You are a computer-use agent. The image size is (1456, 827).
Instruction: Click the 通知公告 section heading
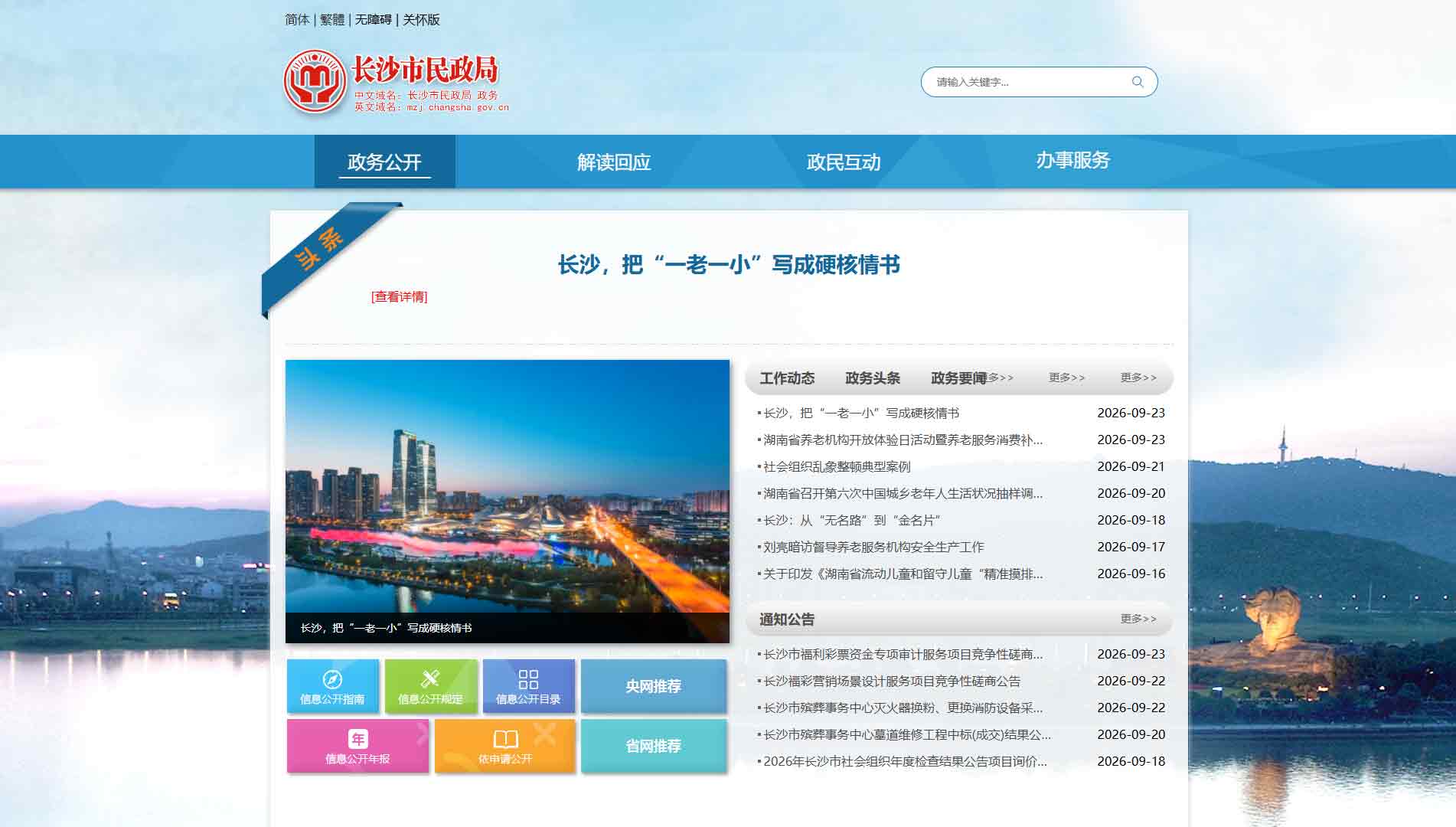coord(787,619)
